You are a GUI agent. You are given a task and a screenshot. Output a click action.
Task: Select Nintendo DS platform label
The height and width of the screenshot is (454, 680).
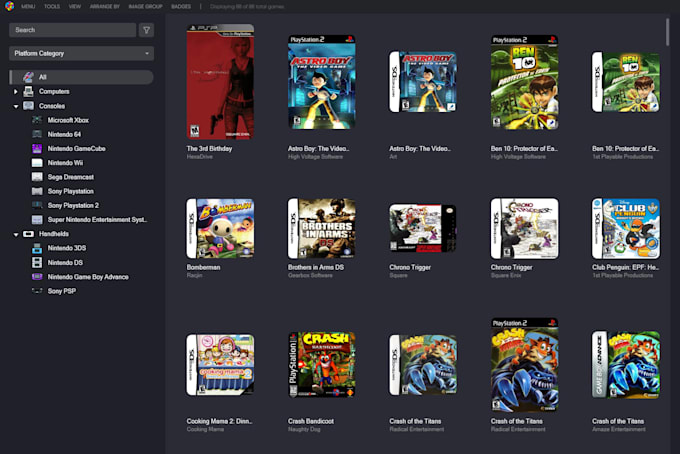[x=65, y=263]
